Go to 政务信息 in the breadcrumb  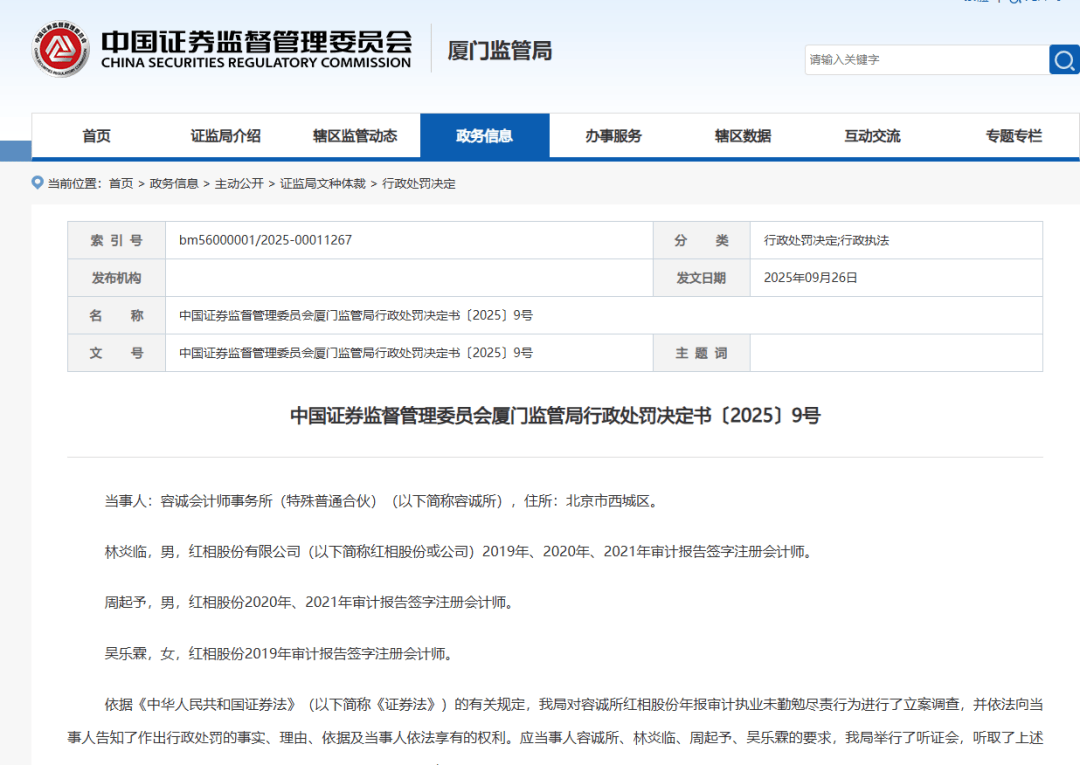click(x=174, y=183)
